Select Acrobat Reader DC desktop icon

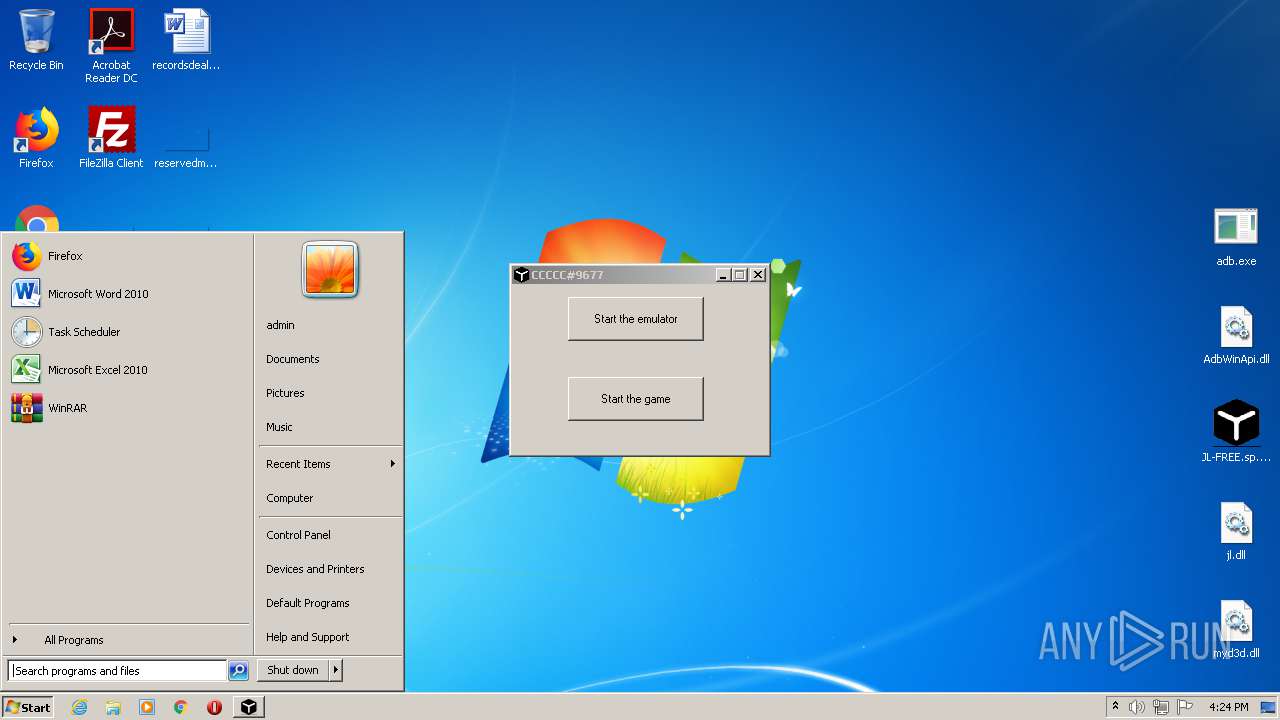tap(111, 46)
